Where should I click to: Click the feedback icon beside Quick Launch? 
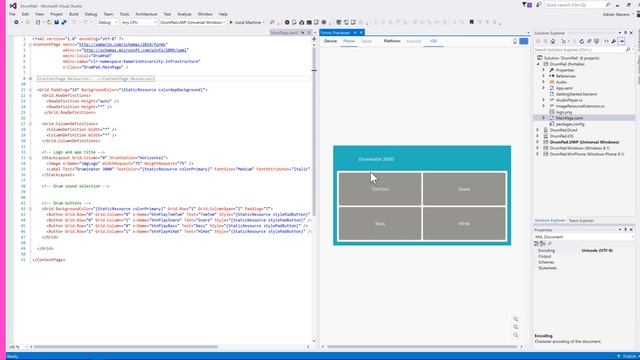click(539, 5)
